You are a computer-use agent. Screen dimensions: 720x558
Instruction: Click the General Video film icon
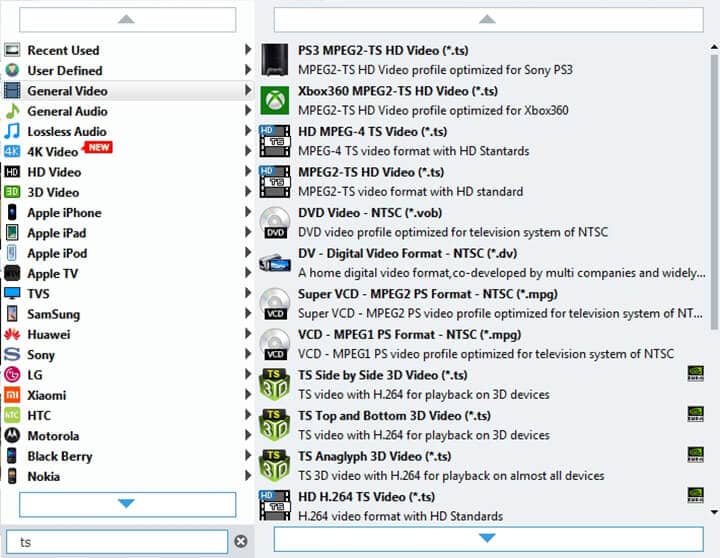click(12, 90)
